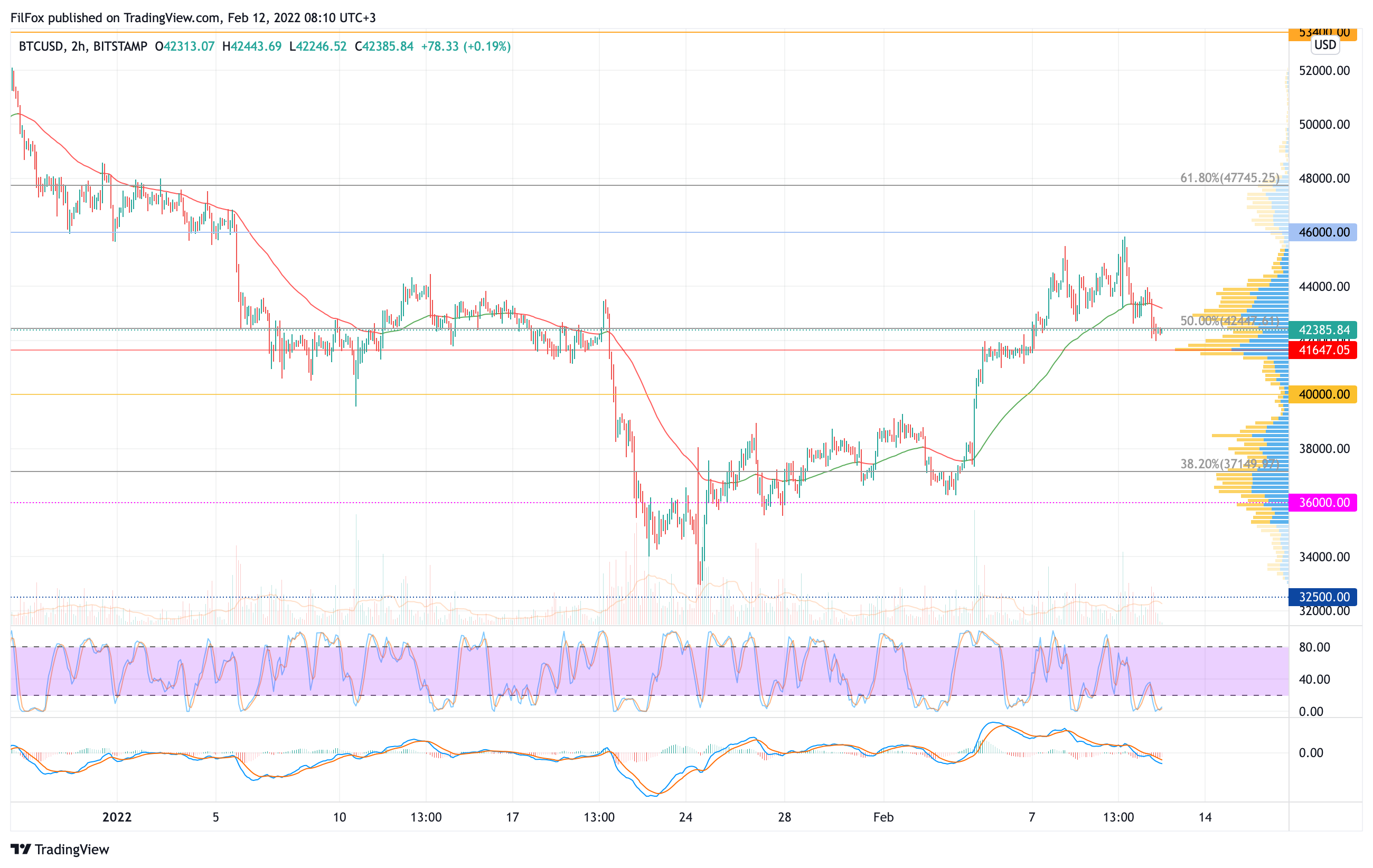
Task: Click the yellow 40000.00 price level tag
Action: pos(1323,394)
